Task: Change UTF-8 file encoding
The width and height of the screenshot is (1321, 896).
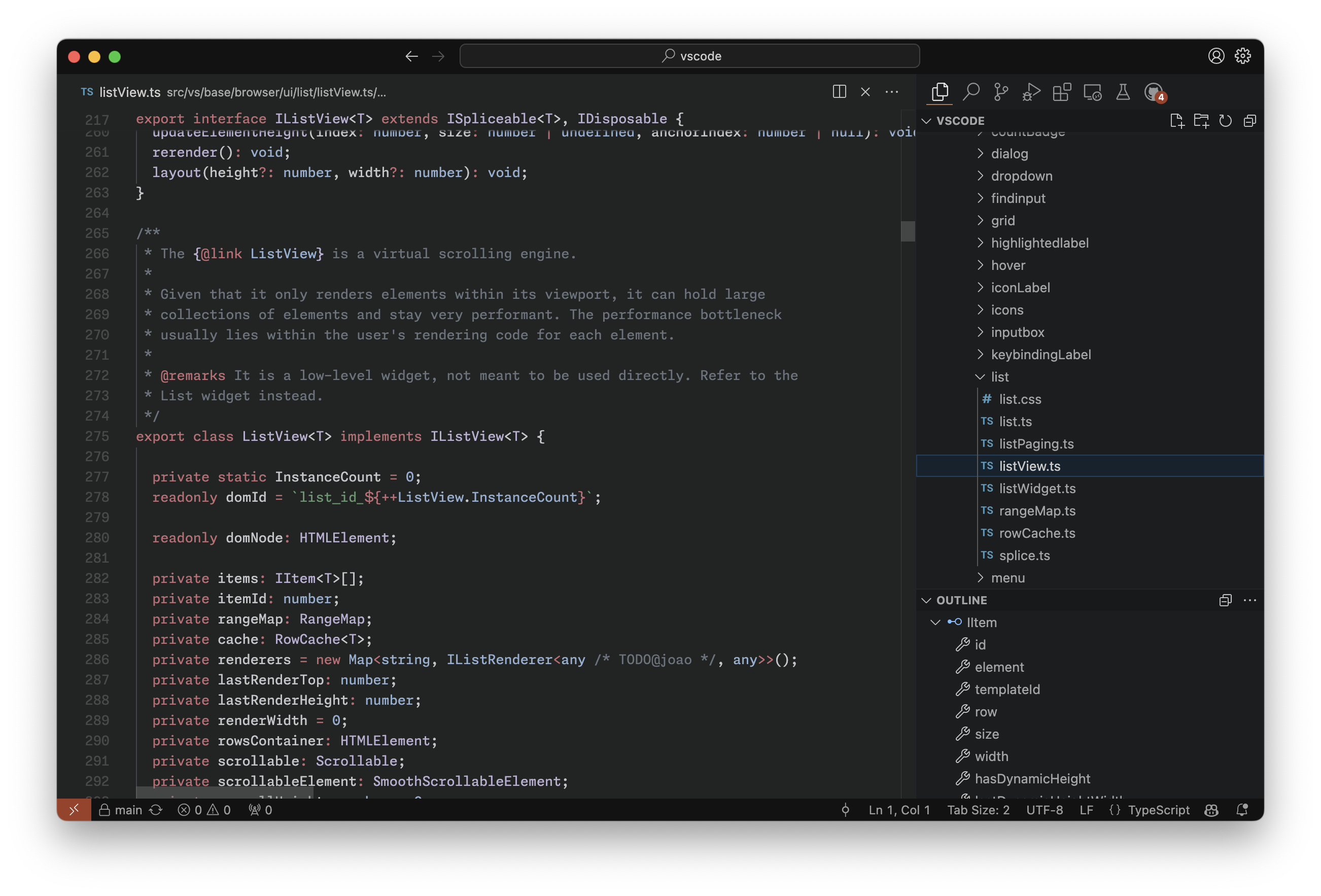Action: (x=1044, y=810)
